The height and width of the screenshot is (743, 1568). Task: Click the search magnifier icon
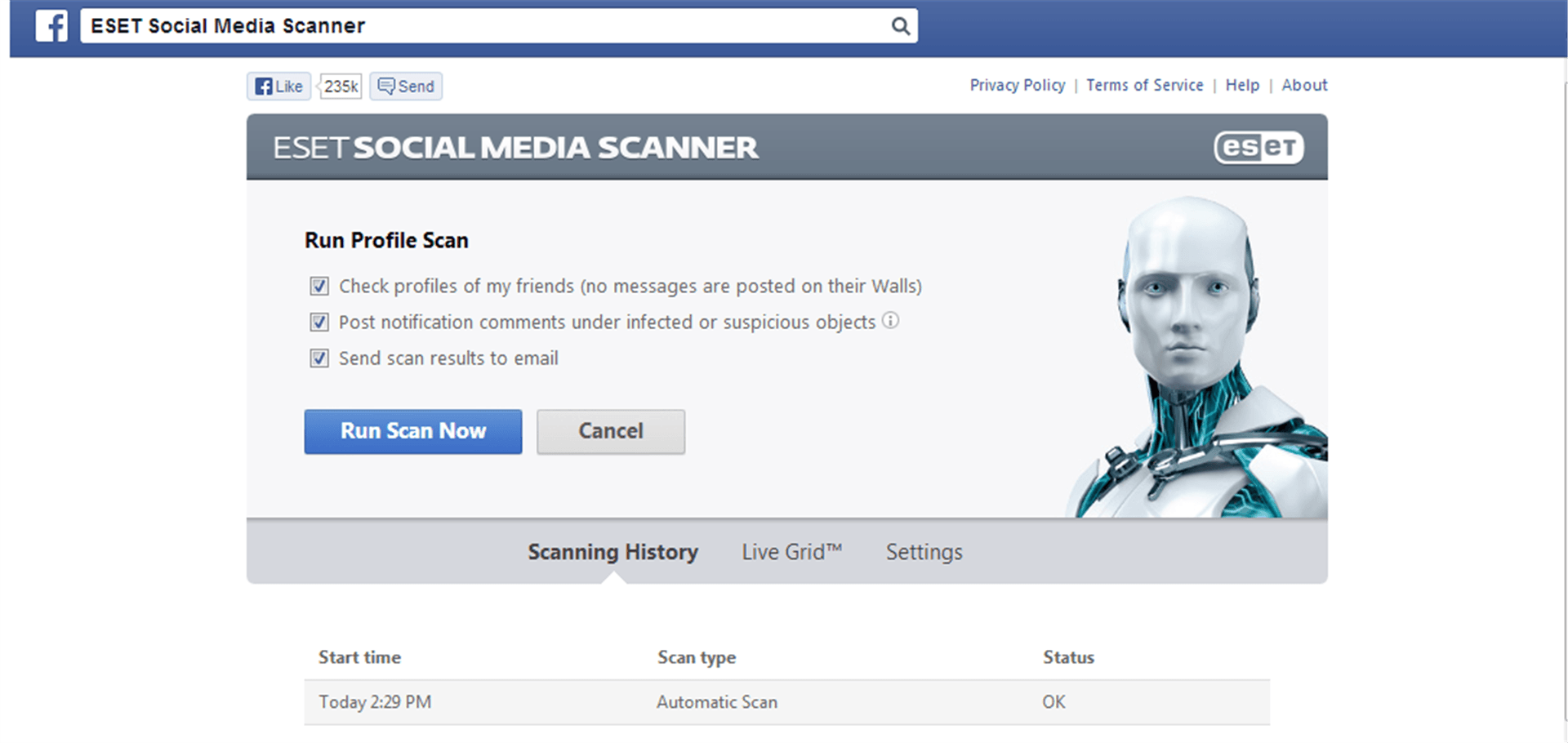click(x=900, y=26)
